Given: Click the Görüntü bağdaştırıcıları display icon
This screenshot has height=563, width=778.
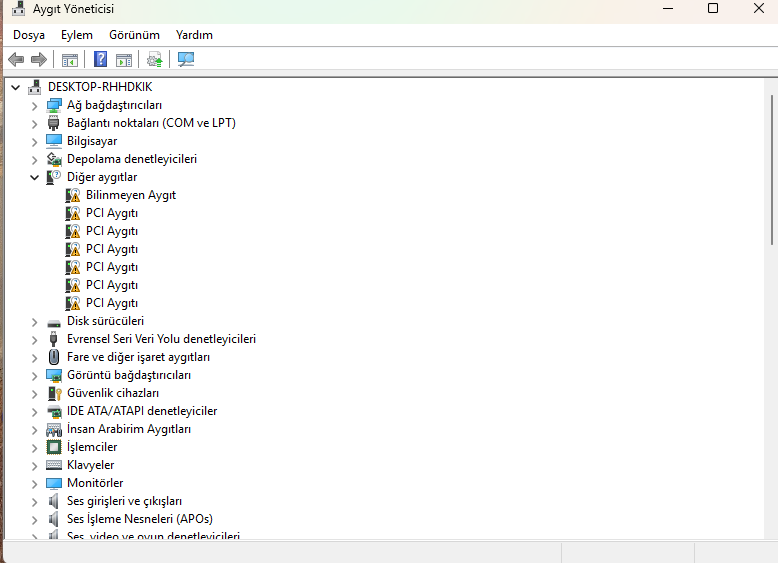Looking at the screenshot, I should click(54, 375).
